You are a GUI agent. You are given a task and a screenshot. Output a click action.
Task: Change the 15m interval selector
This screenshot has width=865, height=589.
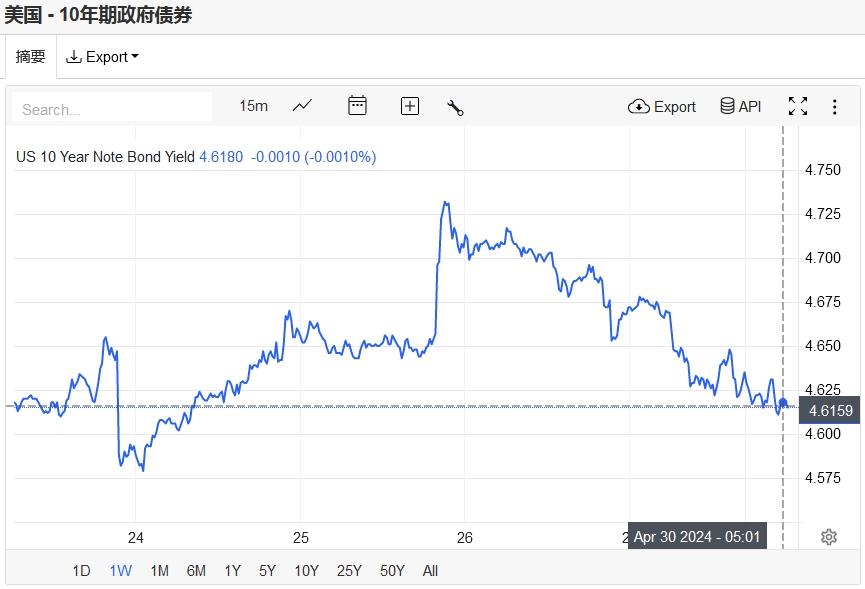point(253,106)
